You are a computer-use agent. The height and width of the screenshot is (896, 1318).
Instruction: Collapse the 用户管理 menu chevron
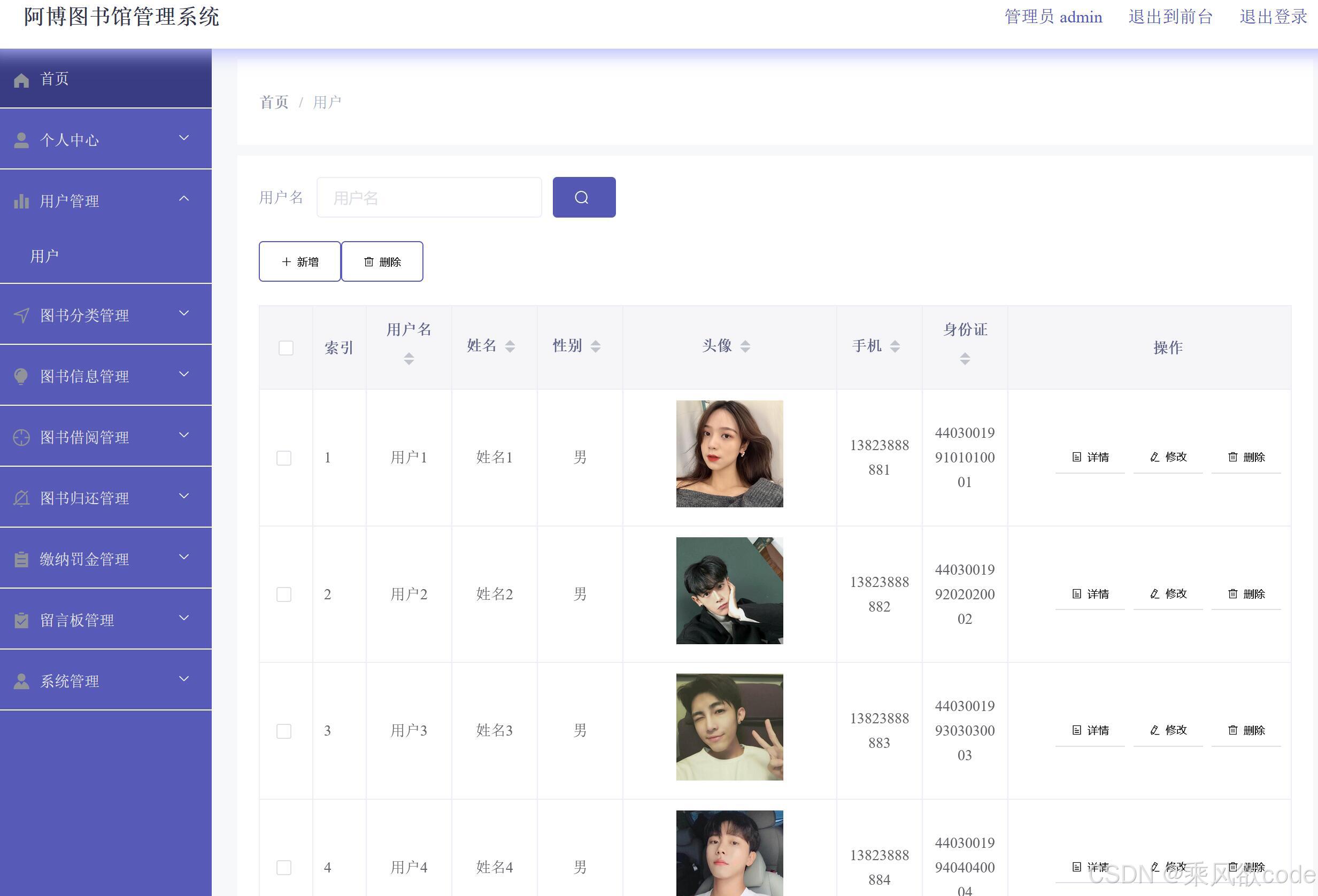[184, 198]
